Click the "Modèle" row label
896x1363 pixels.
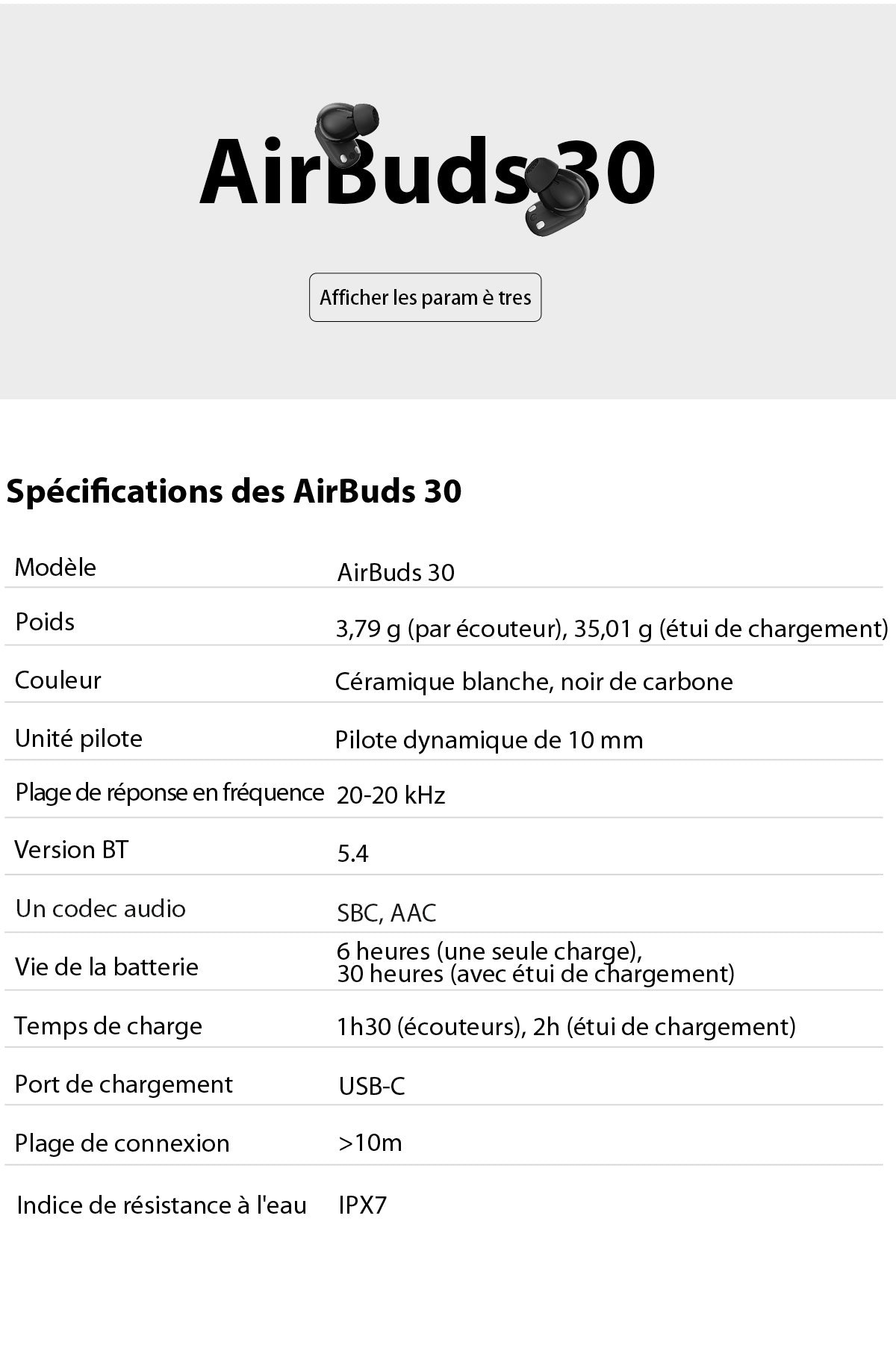point(55,568)
